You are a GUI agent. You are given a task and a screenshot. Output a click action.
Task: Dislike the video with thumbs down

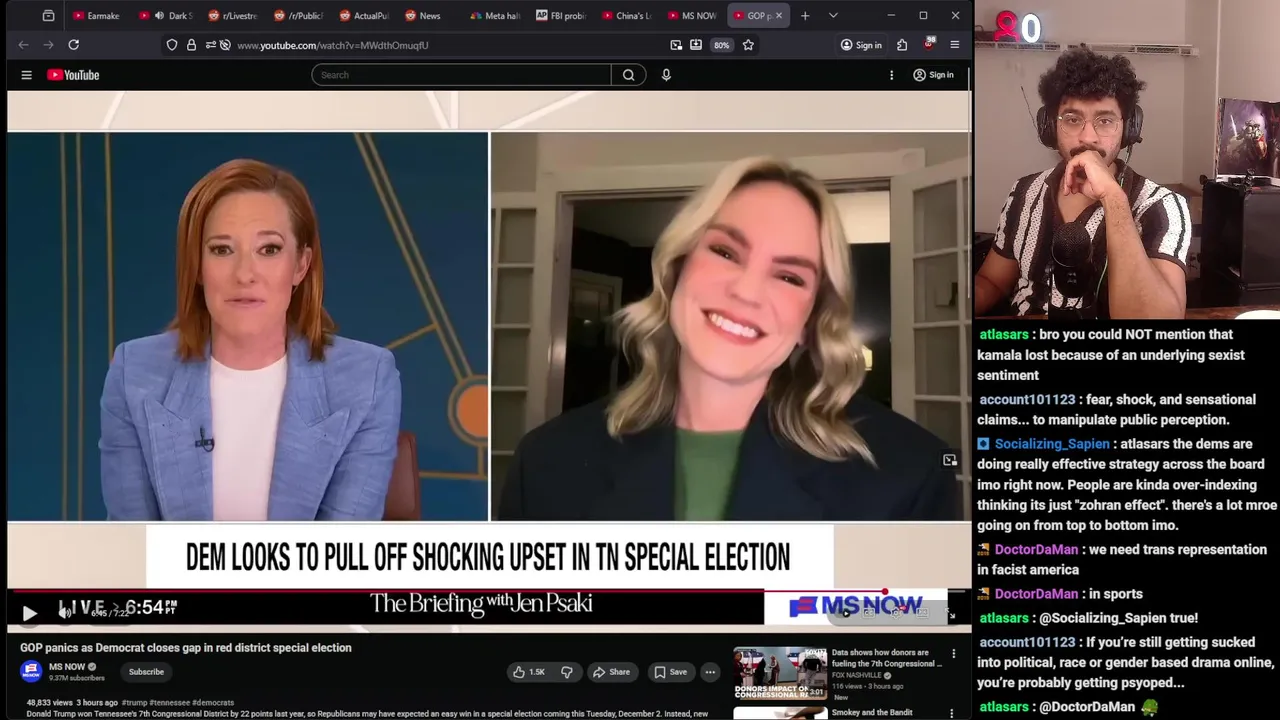[566, 672]
